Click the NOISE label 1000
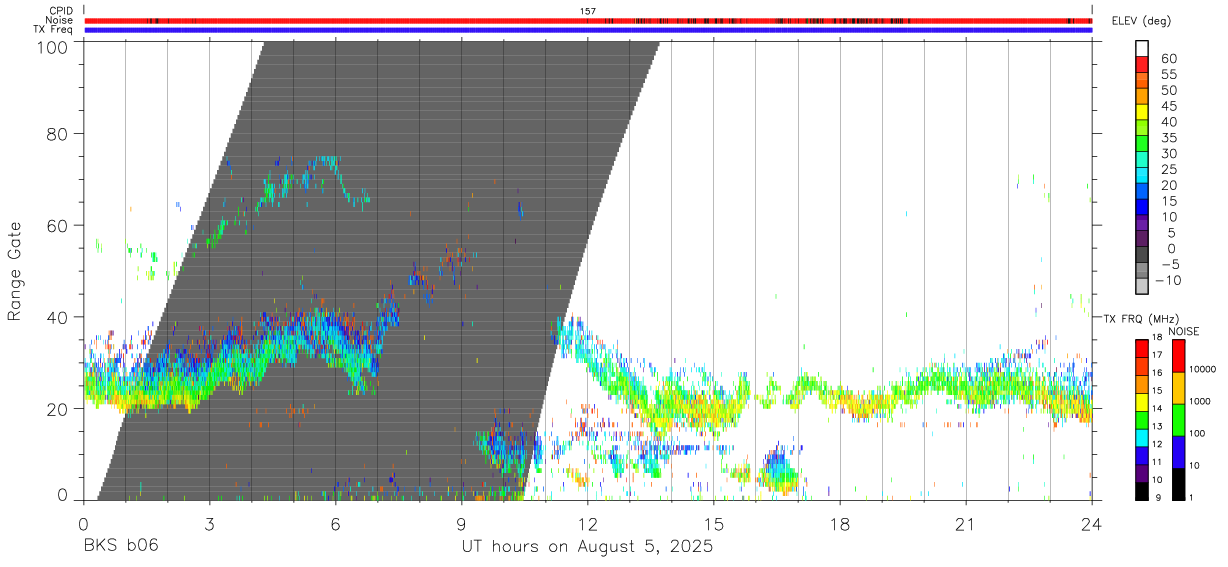Screen dimensions: 1228x567 (x=1199, y=401)
